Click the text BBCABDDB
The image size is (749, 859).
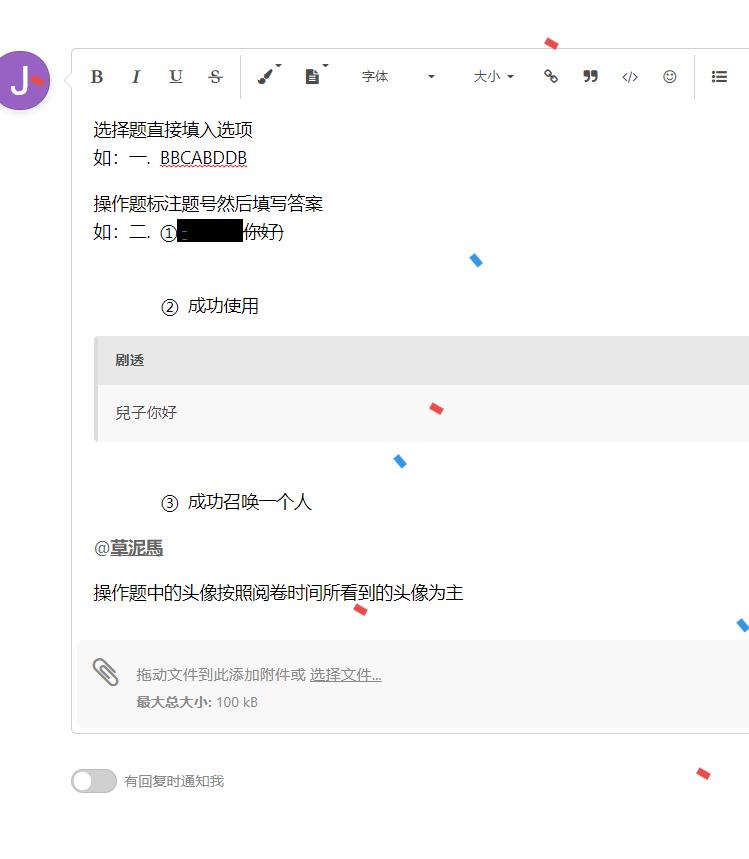[x=203, y=158]
